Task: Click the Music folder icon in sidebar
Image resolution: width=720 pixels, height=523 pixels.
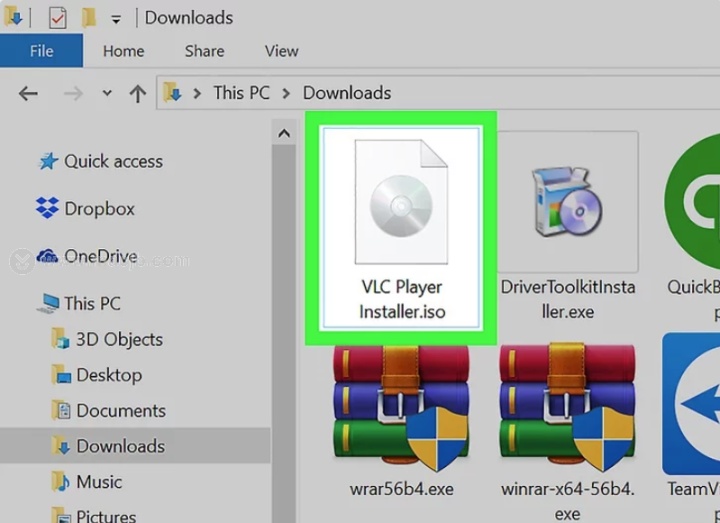Action: pyautogui.click(x=61, y=481)
